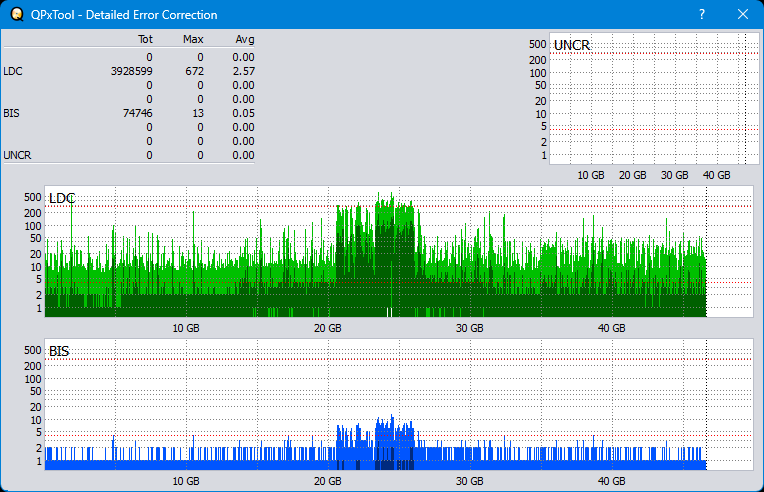Click the 40 GB label under LDC graph
The width and height of the screenshot is (764, 492).
click(x=611, y=328)
